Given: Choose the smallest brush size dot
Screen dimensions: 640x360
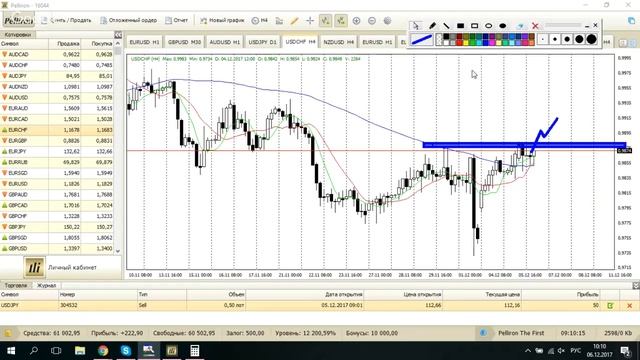Looking at the screenshot, I should pos(542,40).
